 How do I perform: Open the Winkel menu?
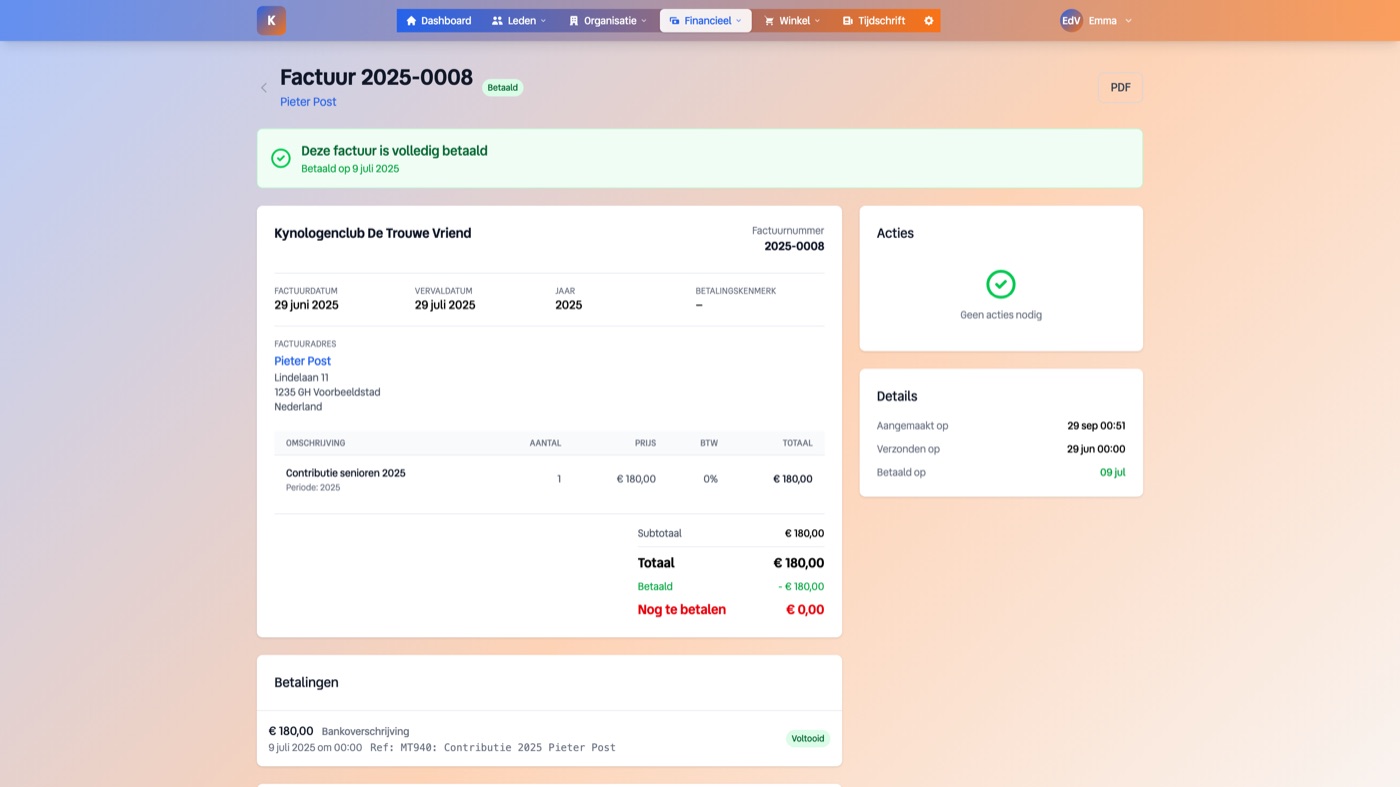click(792, 20)
